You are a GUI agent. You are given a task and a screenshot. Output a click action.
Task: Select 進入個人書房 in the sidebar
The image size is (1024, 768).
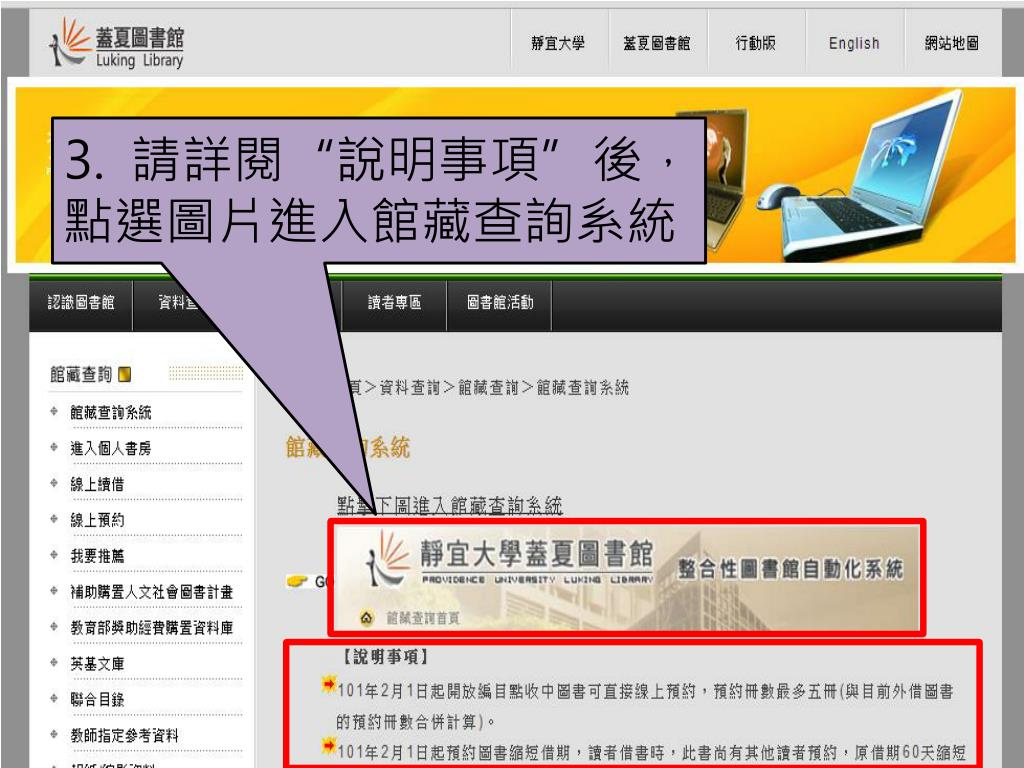[111, 449]
